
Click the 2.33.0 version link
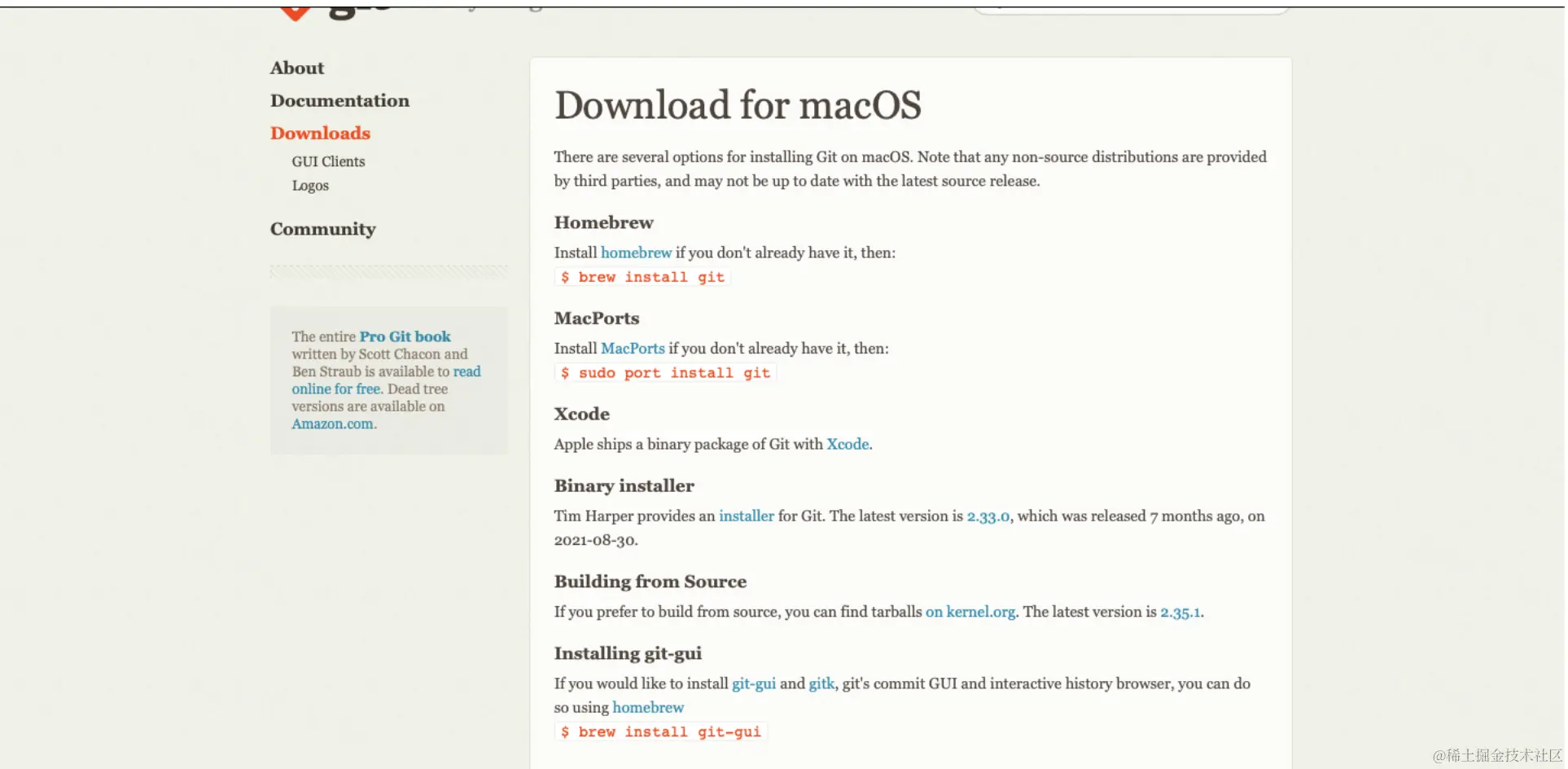click(988, 516)
